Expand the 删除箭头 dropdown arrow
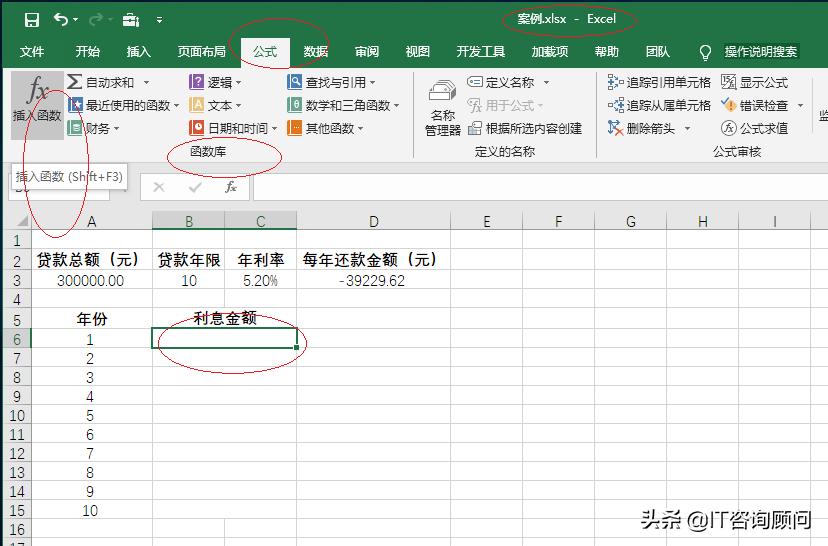Screen dimensions: 828x546 pyautogui.click(x=687, y=128)
